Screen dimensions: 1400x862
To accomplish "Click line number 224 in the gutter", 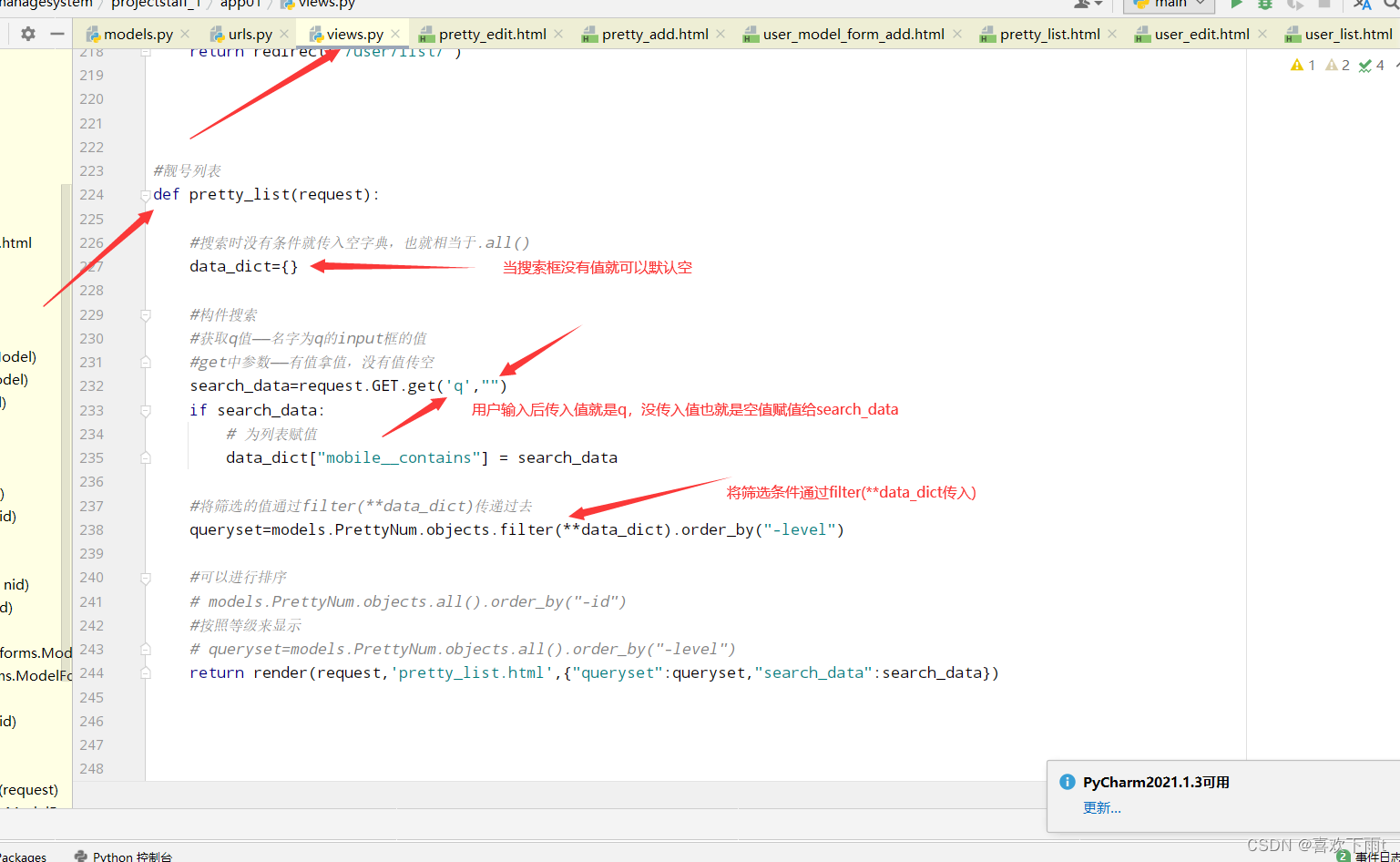I will (x=92, y=195).
